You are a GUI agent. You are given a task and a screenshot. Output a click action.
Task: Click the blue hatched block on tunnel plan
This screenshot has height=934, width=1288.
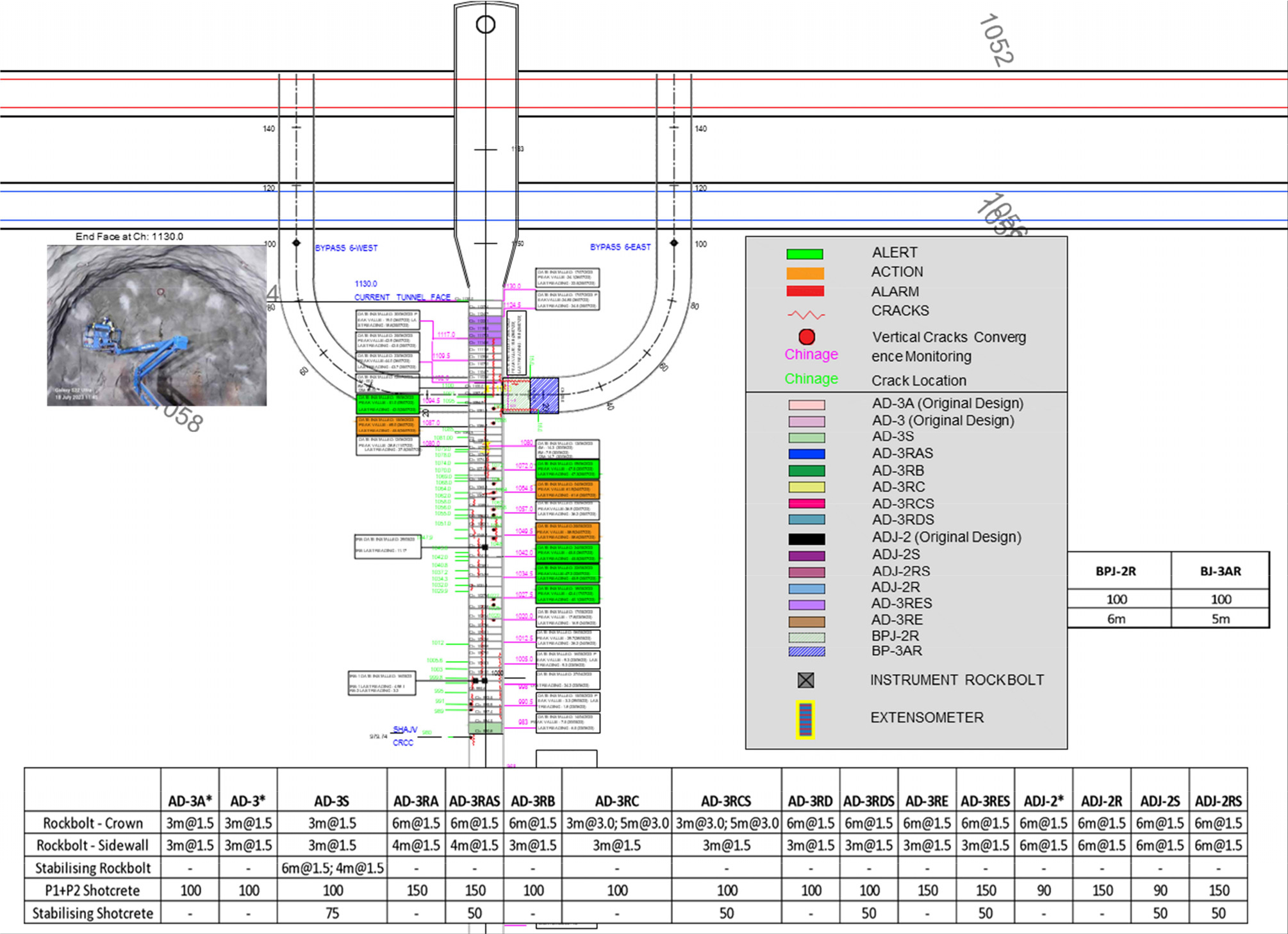pos(544,395)
